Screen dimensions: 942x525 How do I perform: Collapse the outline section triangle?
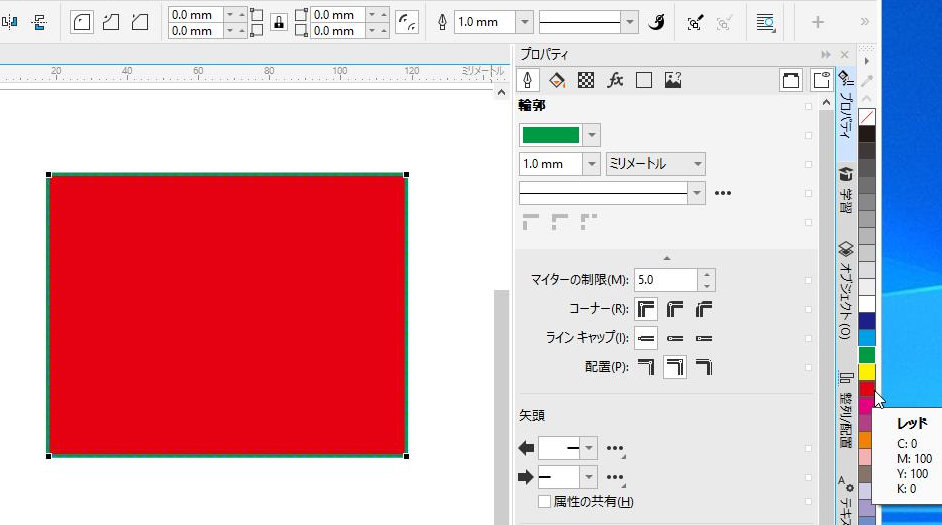pyautogui.click(x=667, y=258)
